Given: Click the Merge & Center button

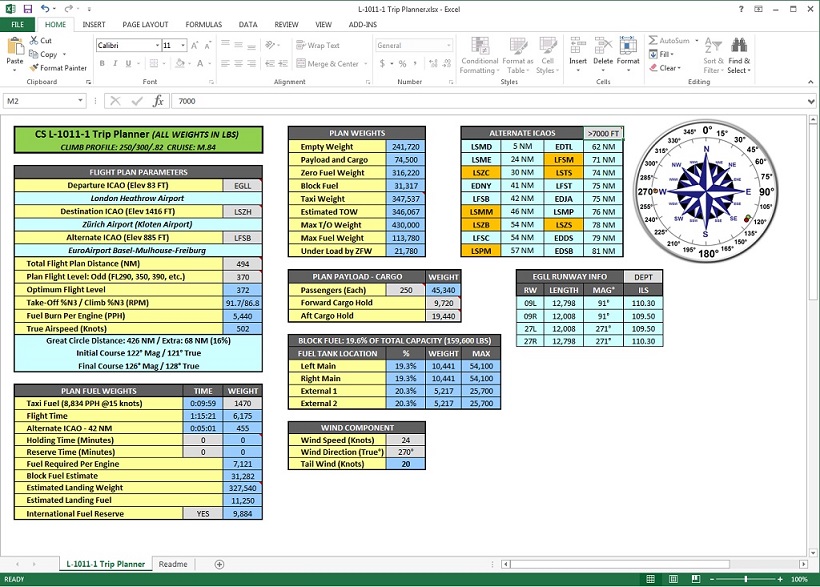Looking at the screenshot, I should click(327, 63).
